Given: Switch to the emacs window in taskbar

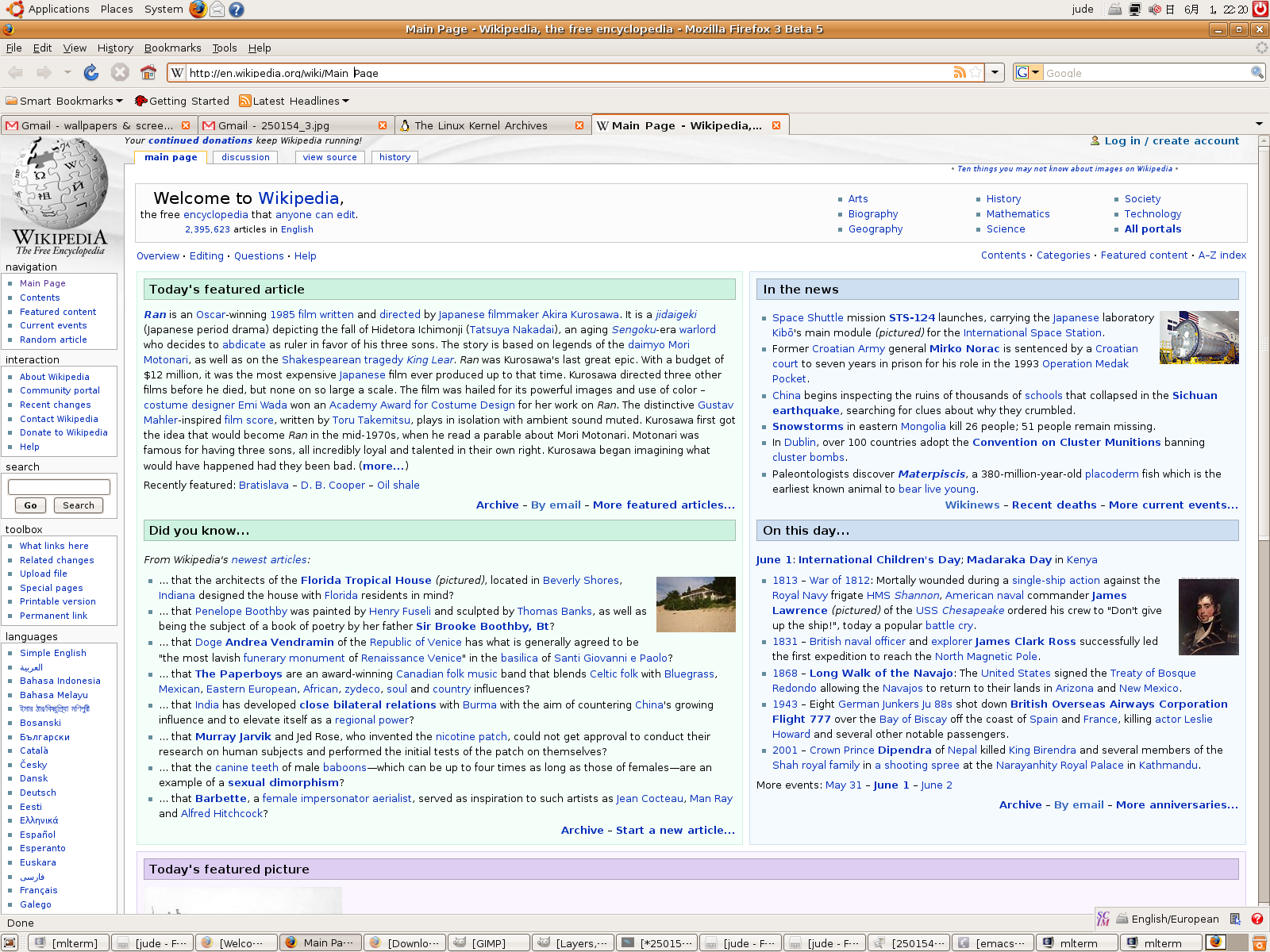Looking at the screenshot, I should [x=993, y=942].
